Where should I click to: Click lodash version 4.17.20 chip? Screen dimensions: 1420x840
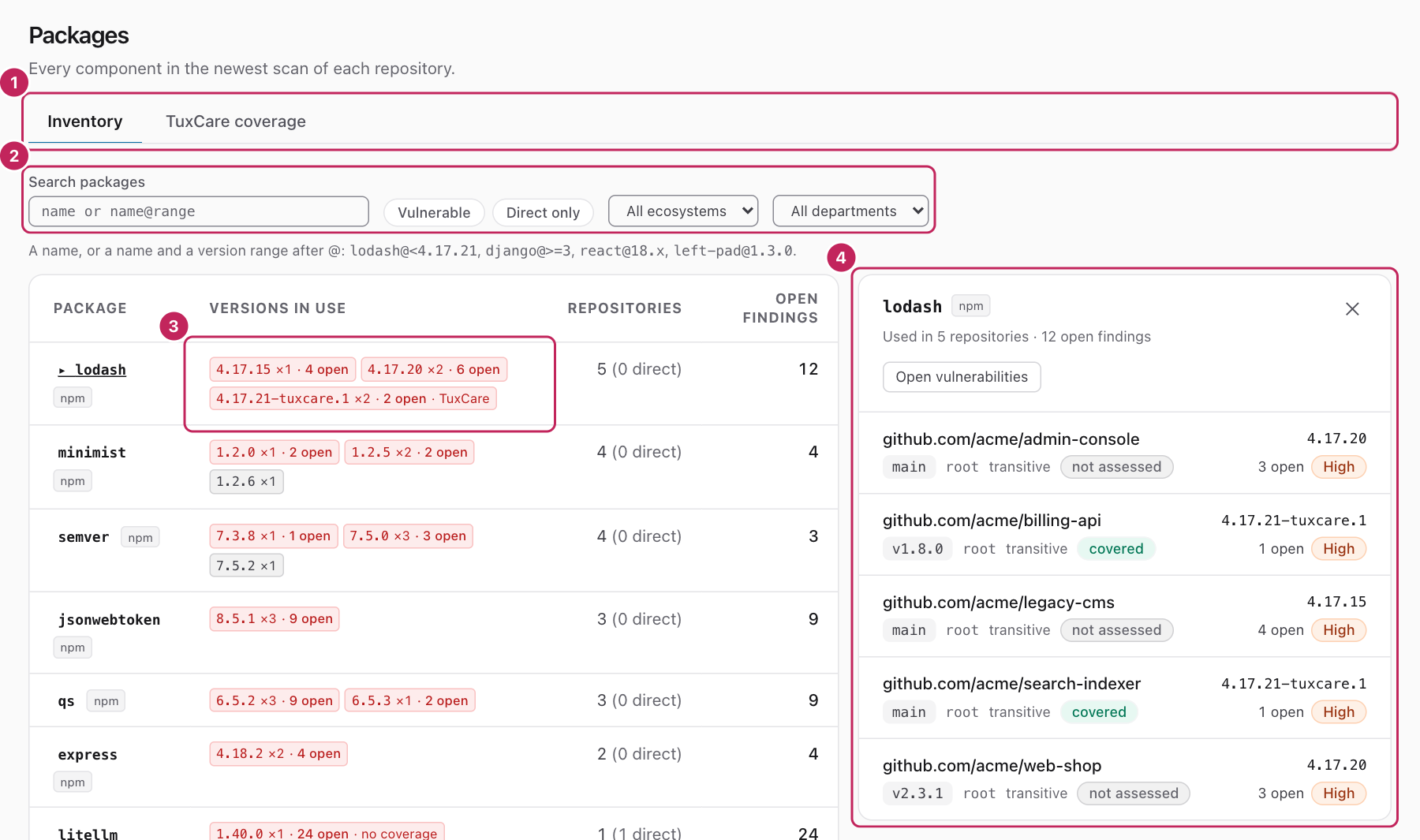[434, 369]
